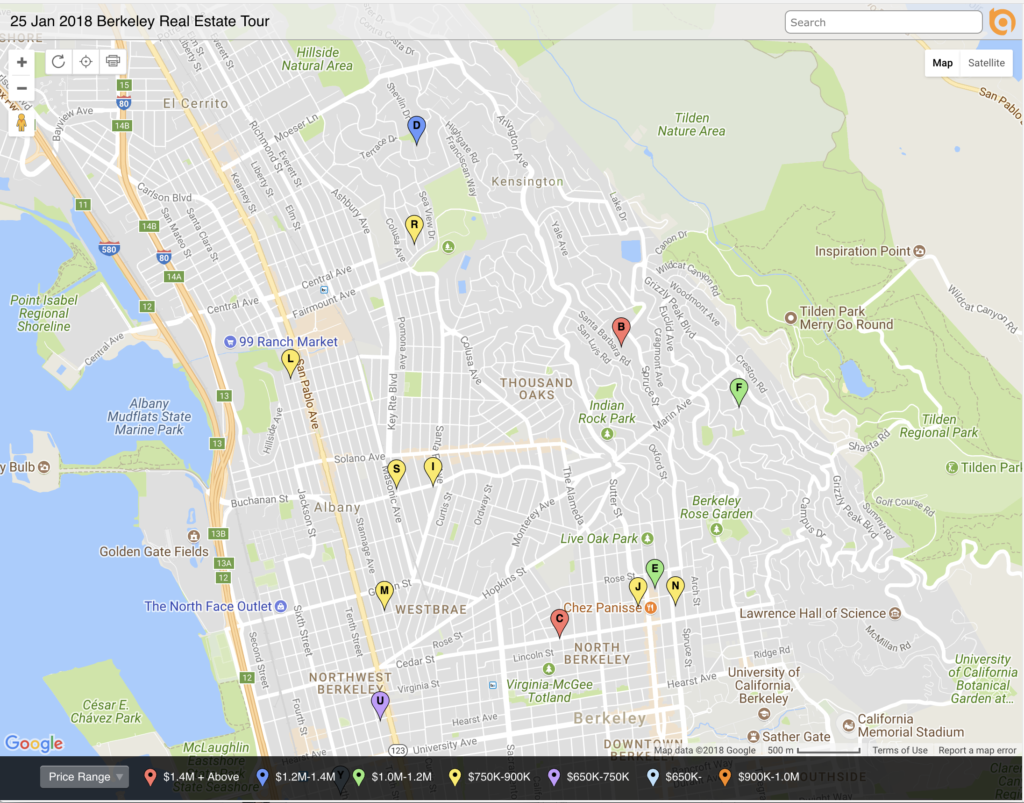Click the Berkeley Rose Garden park icon
This screenshot has width=1024, height=803.
coord(716,529)
